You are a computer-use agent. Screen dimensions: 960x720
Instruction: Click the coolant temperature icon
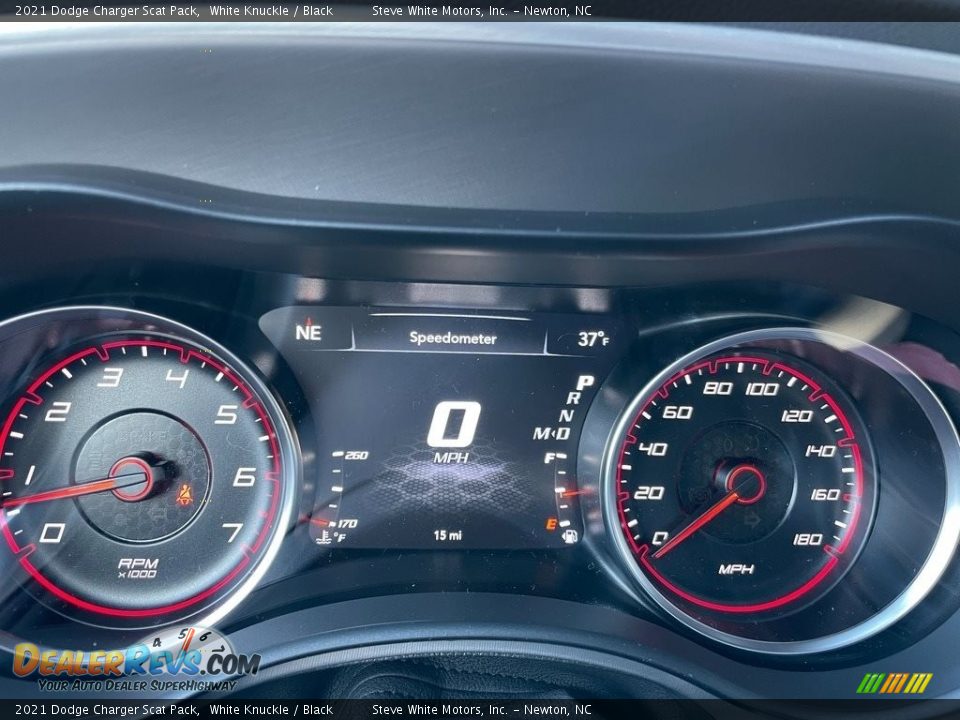click(323, 538)
